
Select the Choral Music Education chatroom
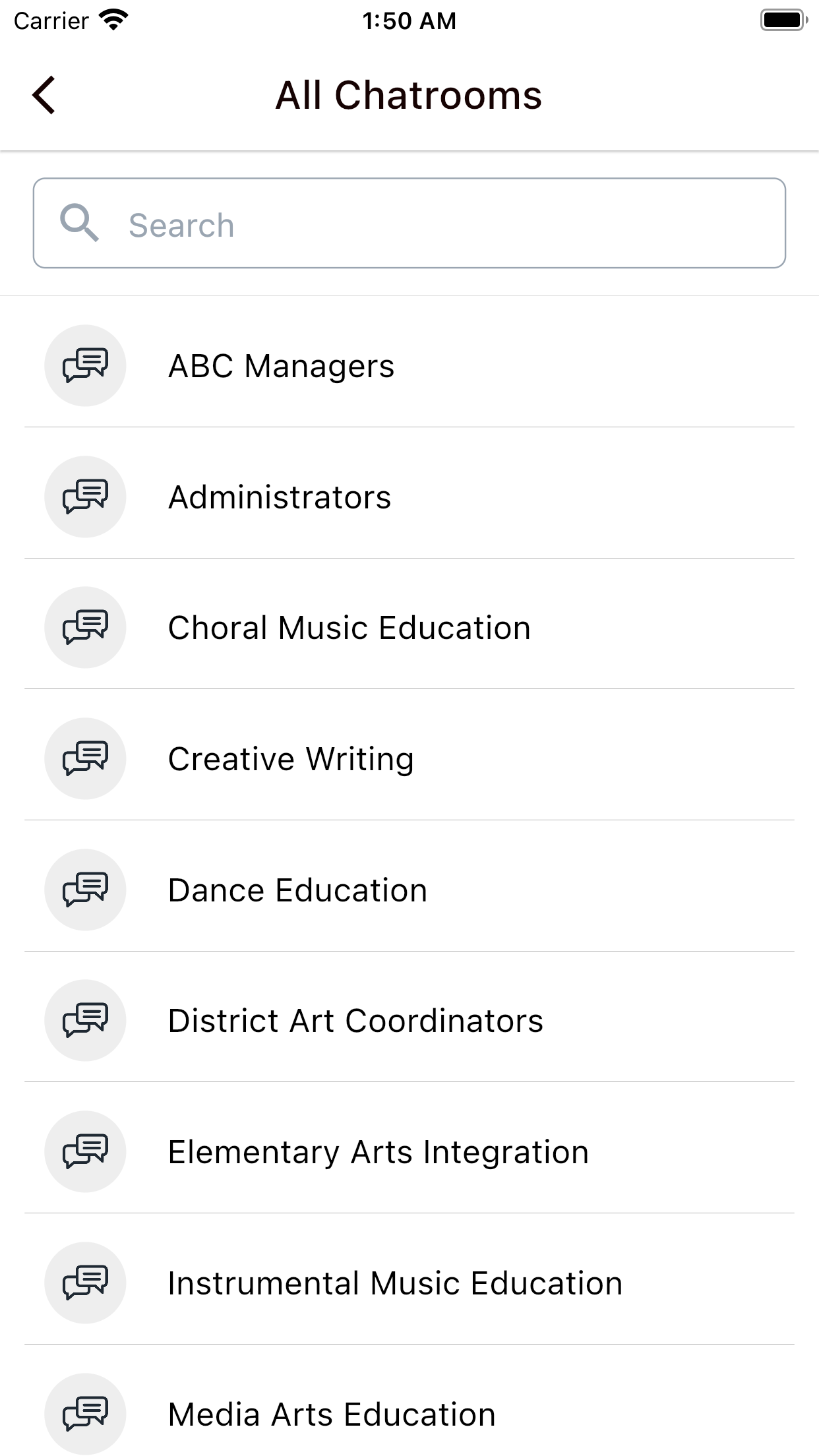point(349,628)
